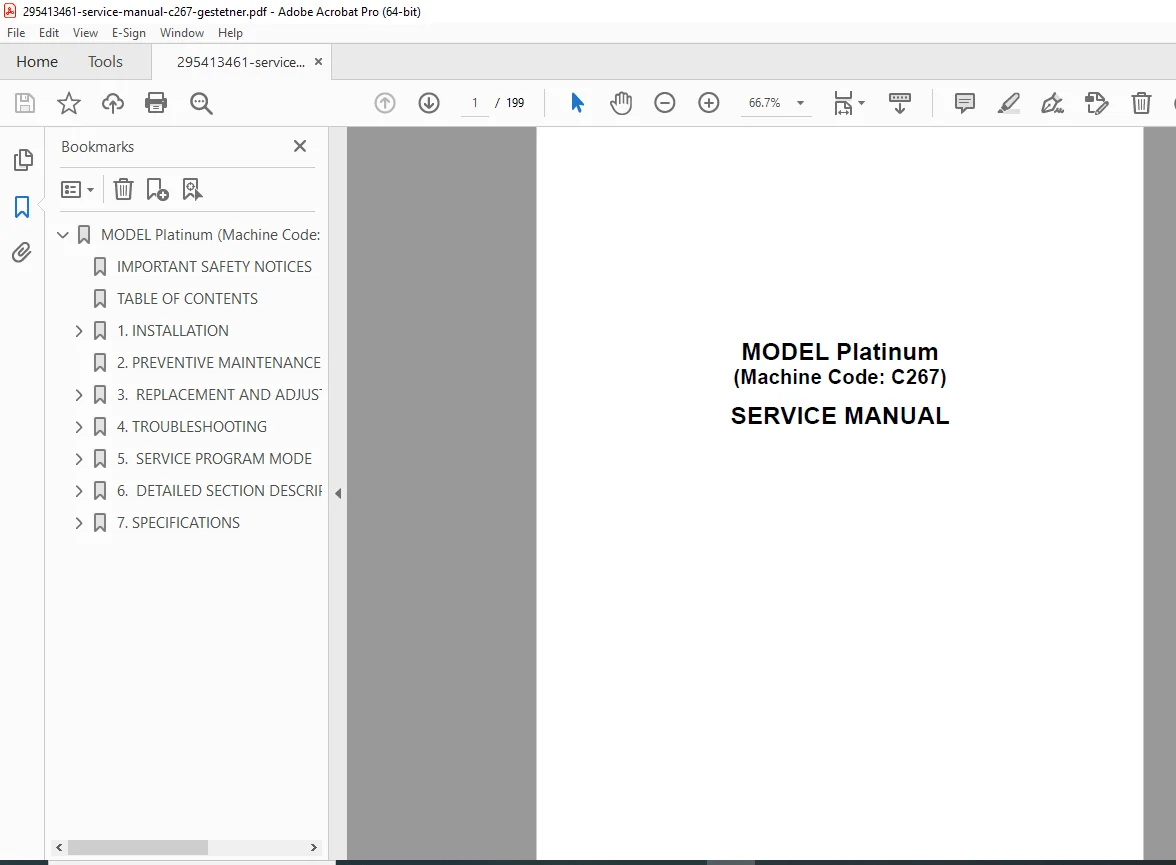Print the document
The height and width of the screenshot is (865, 1176).
point(156,103)
